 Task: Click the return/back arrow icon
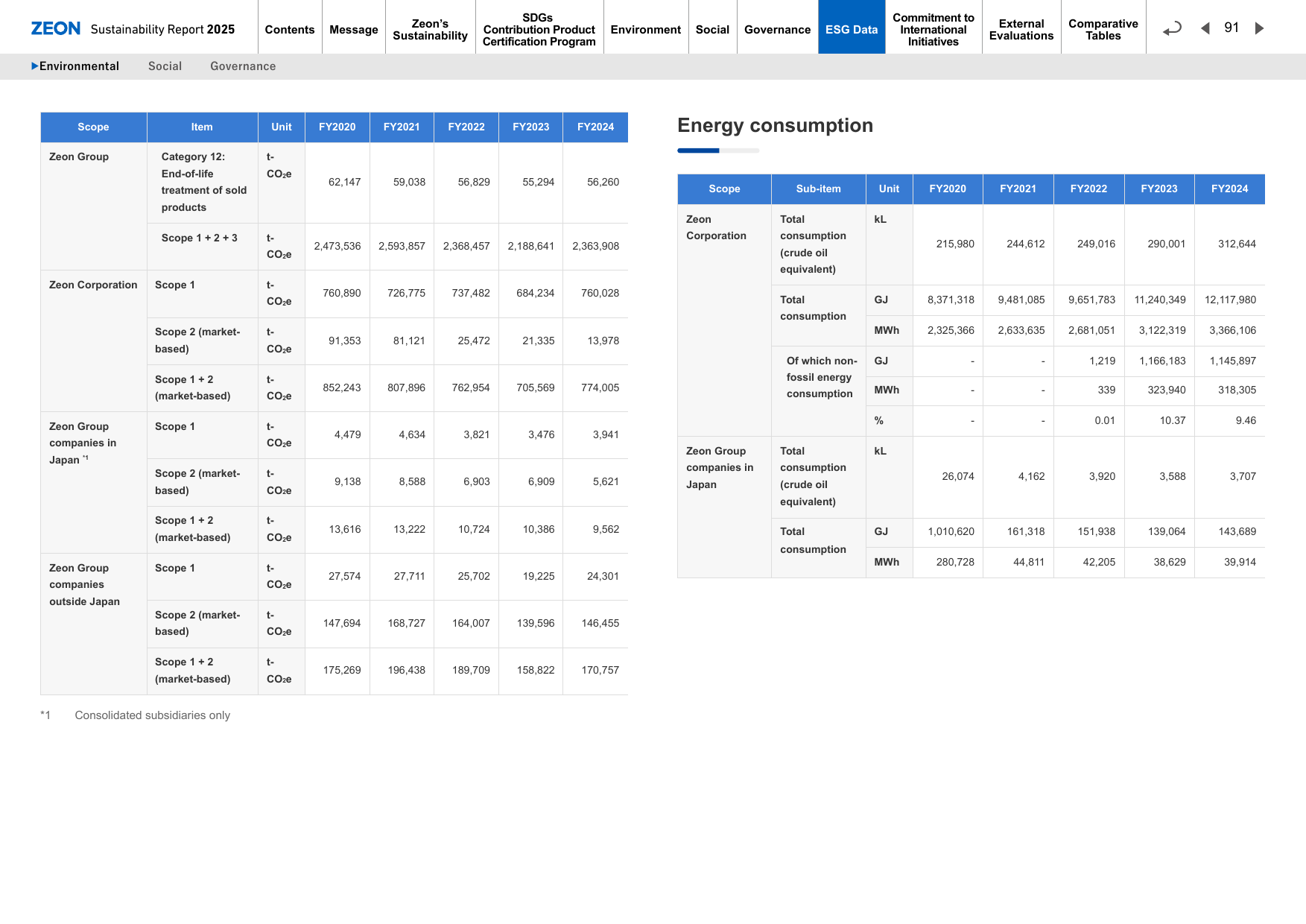[1173, 28]
